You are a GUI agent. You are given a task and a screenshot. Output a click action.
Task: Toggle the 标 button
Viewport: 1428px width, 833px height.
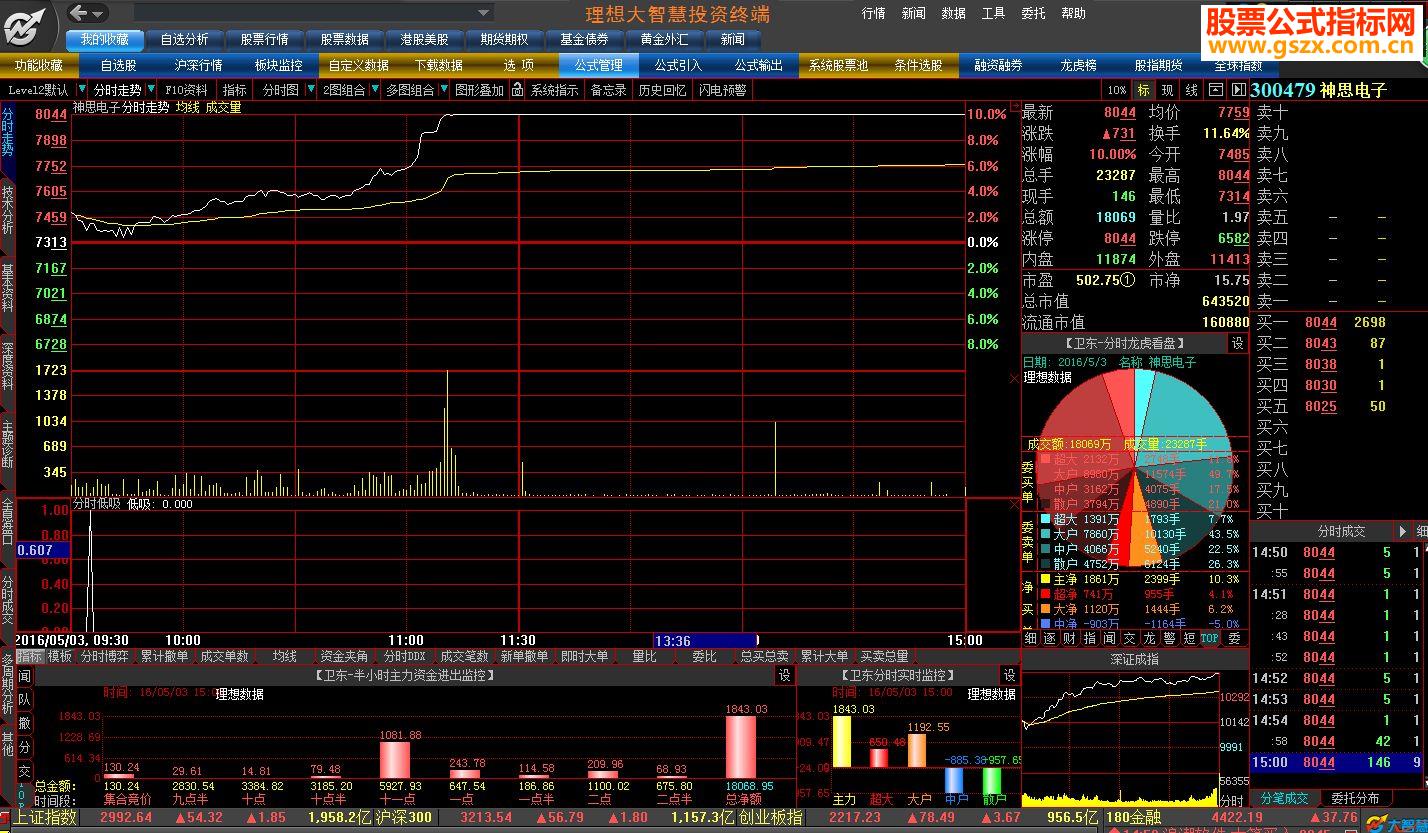click(x=1144, y=90)
